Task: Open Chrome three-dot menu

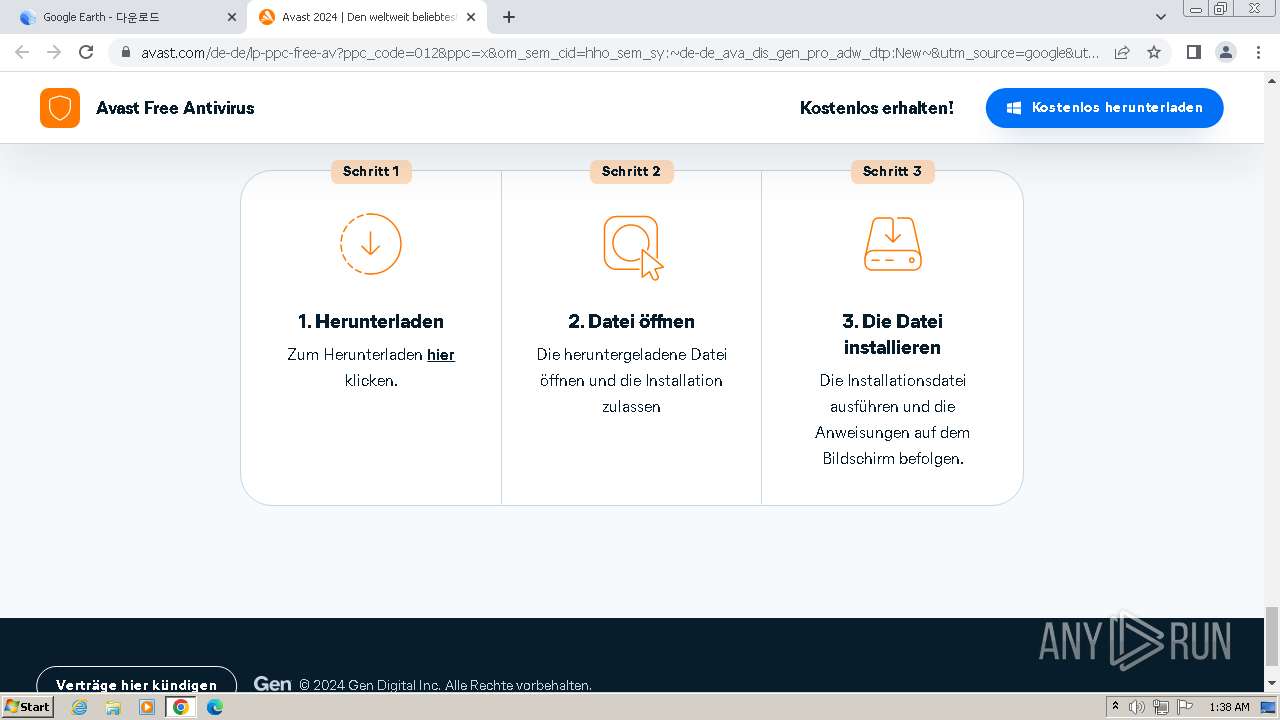Action: [x=1258, y=52]
